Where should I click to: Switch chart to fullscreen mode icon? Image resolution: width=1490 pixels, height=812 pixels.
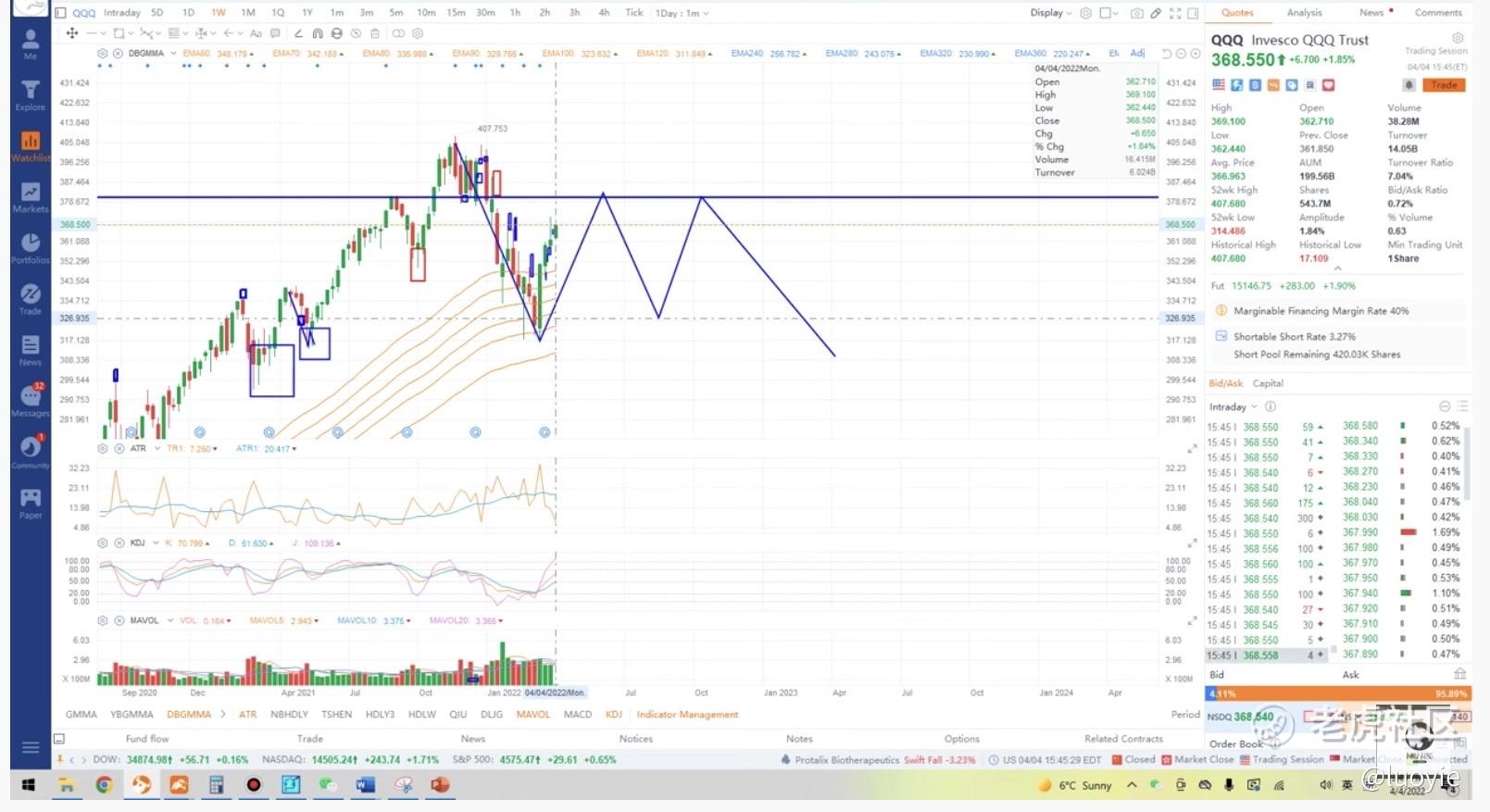pyautogui.click(x=1175, y=13)
